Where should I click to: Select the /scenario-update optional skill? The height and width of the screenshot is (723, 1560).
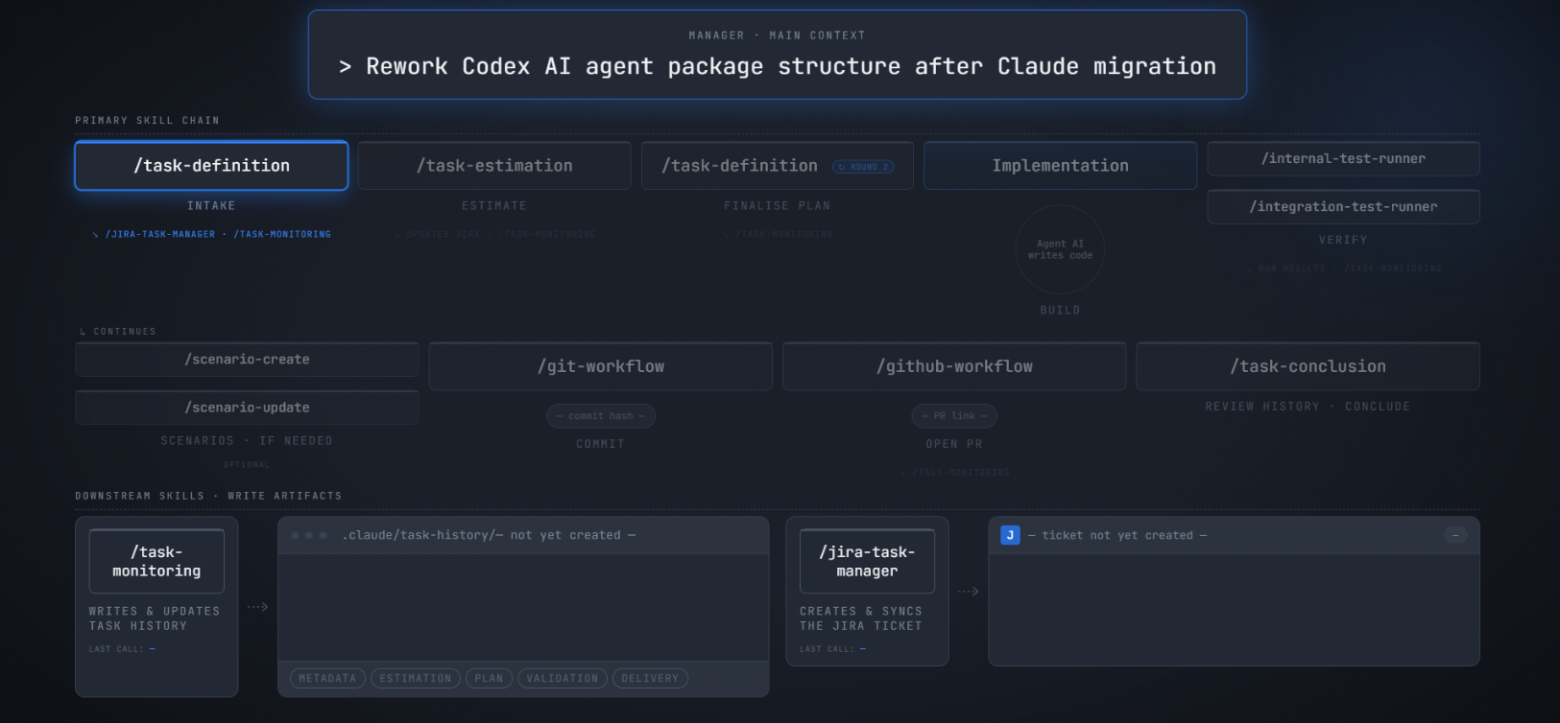(247, 407)
